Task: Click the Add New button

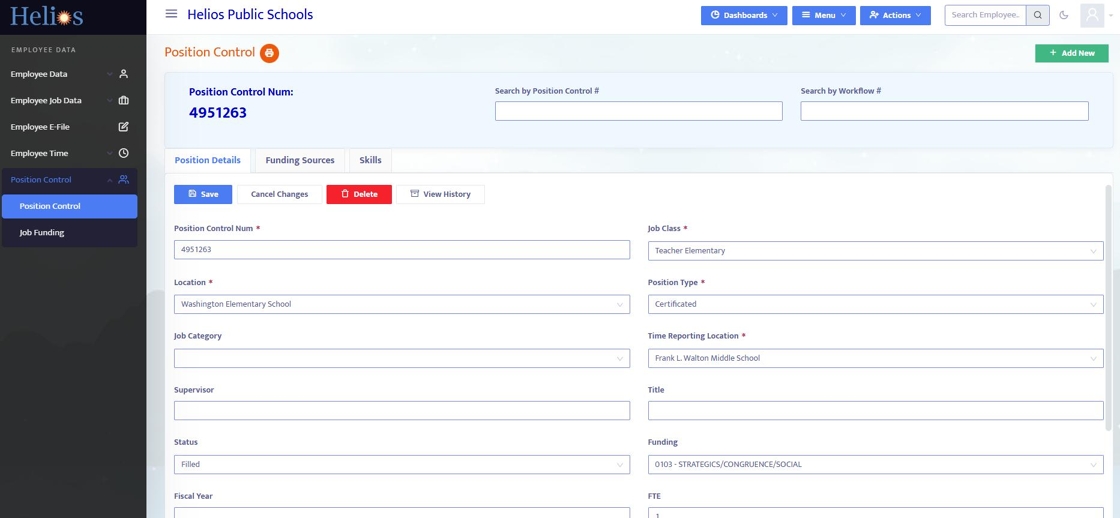Action: (1071, 53)
